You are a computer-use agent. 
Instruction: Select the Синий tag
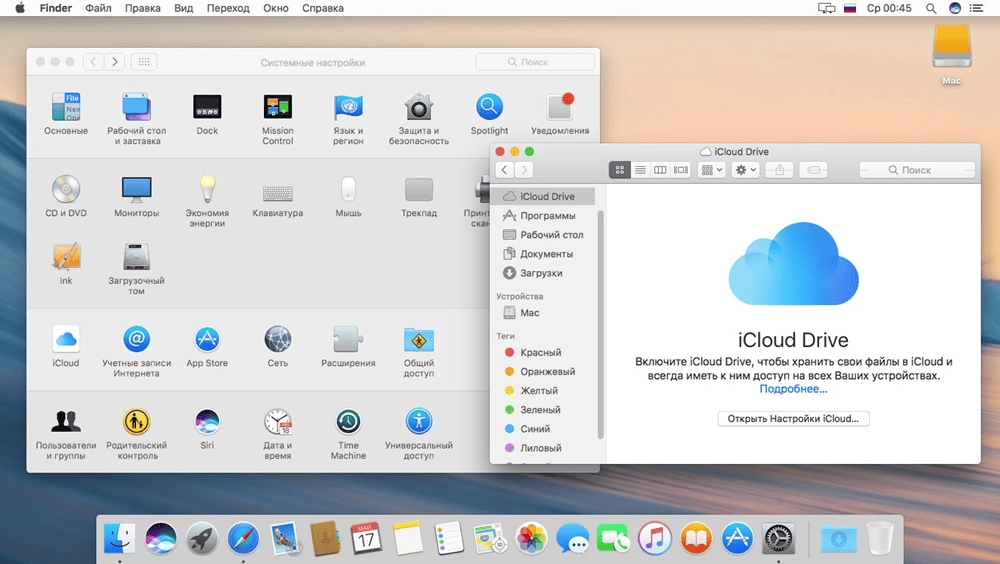(545, 429)
